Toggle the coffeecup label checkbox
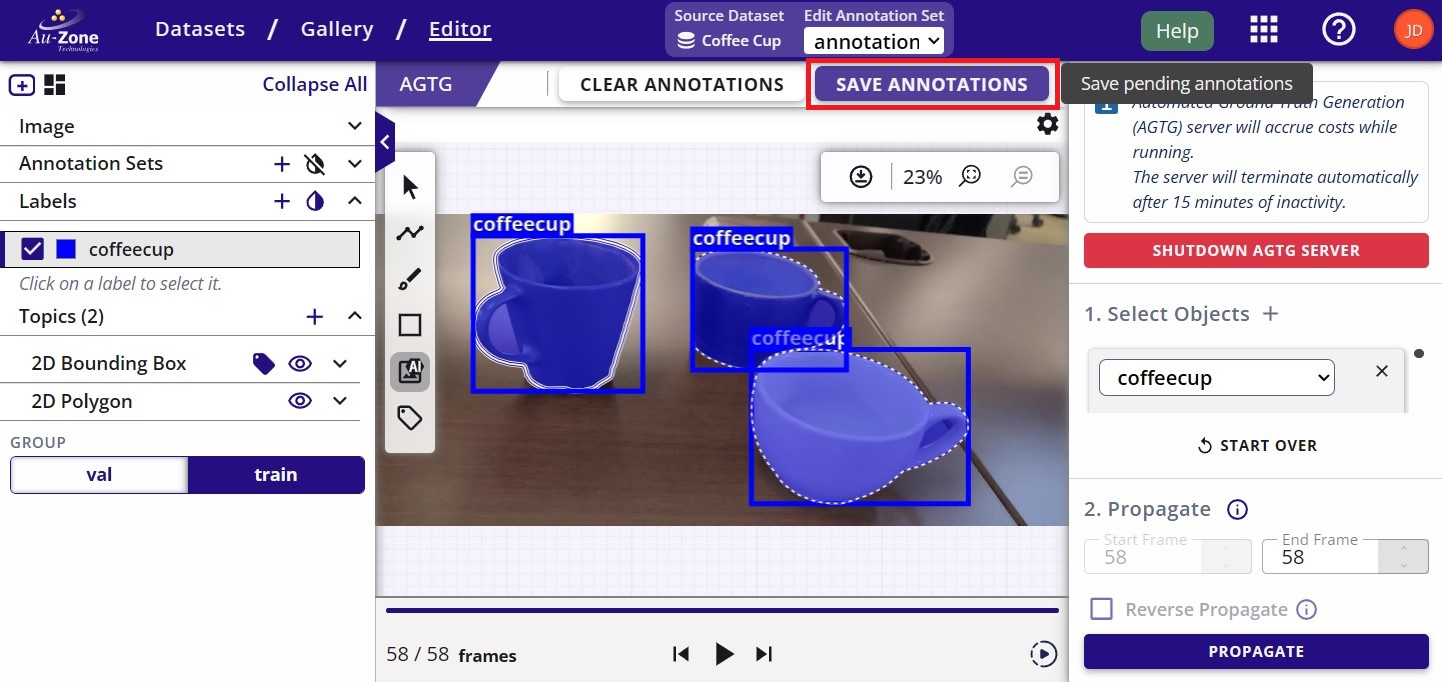 [32, 249]
